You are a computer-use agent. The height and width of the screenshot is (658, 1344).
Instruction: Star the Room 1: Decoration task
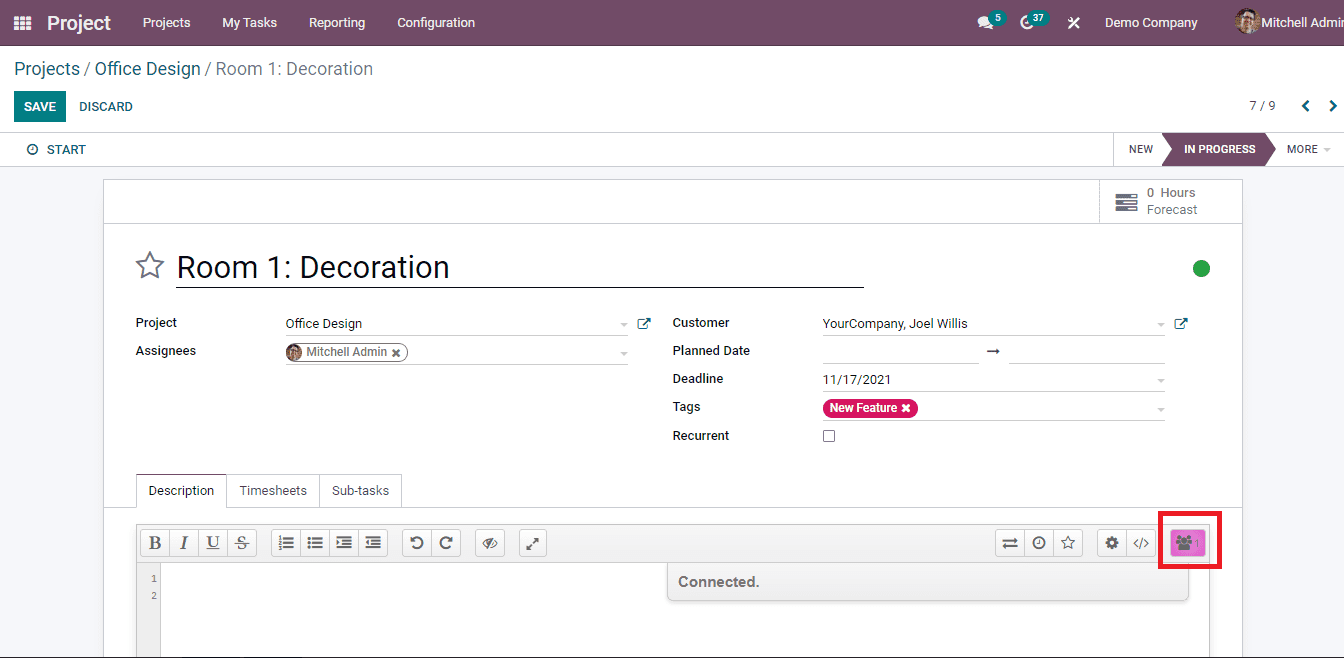point(149,266)
